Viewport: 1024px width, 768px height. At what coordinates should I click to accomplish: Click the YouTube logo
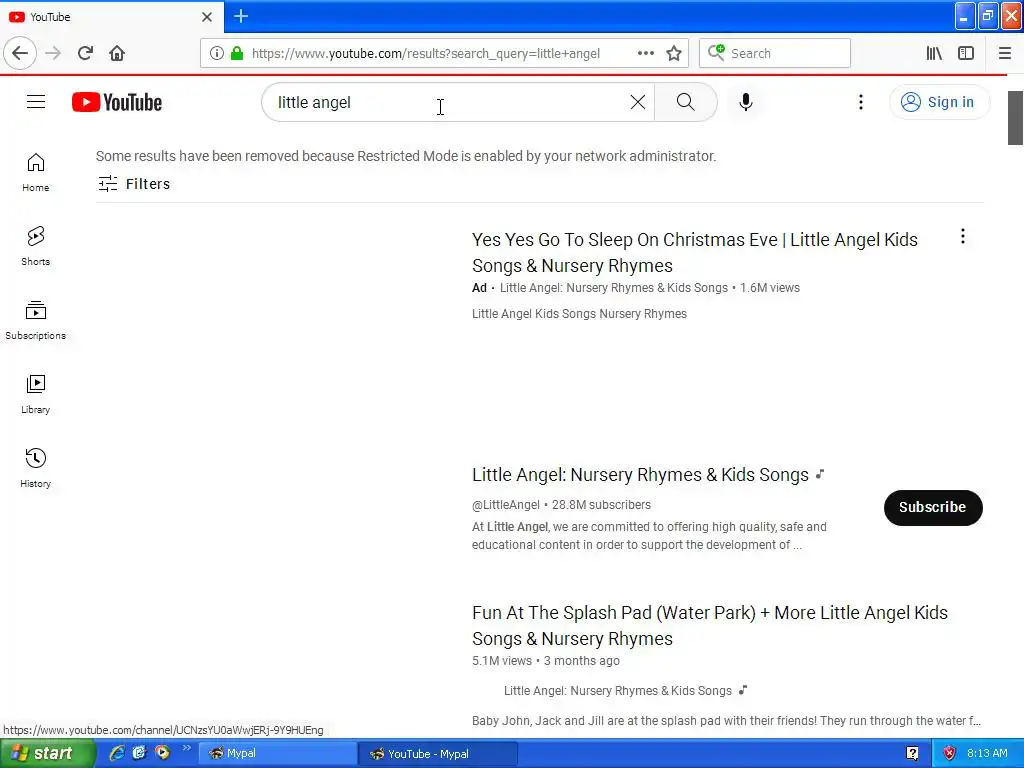pyautogui.click(x=117, y=103)
